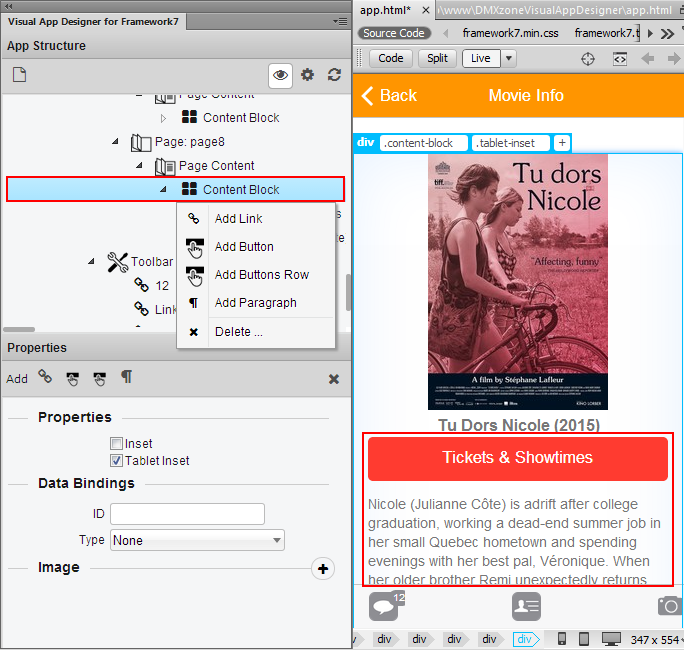Image resolution: width=684 pixels, height=650 pixels.
Task: Click the horizontal scrollbar under the tree
Action: click(19, 329)
